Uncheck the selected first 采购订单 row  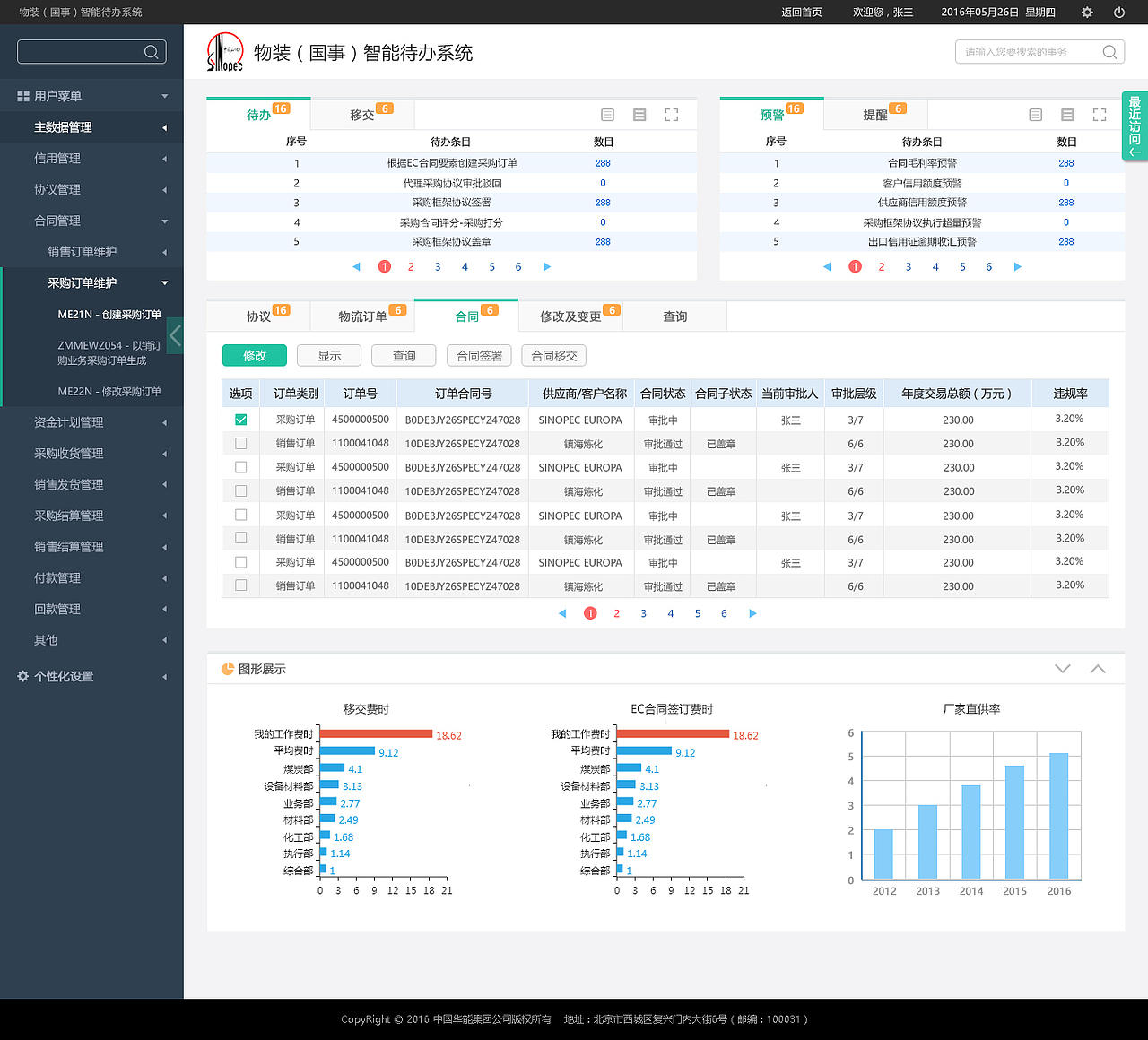coord(240,419)
